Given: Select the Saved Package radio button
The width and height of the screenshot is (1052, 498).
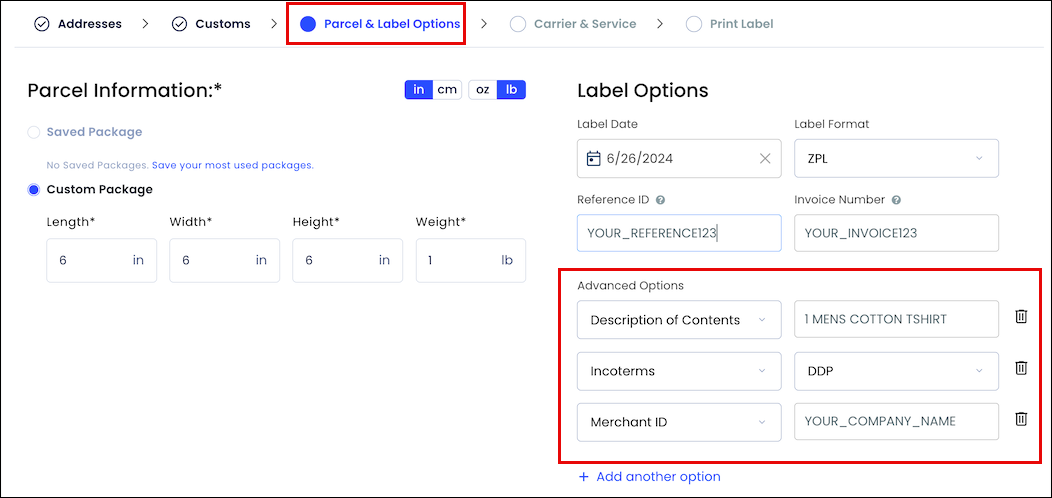Looking at the screenshot, I should coord(34,132).
